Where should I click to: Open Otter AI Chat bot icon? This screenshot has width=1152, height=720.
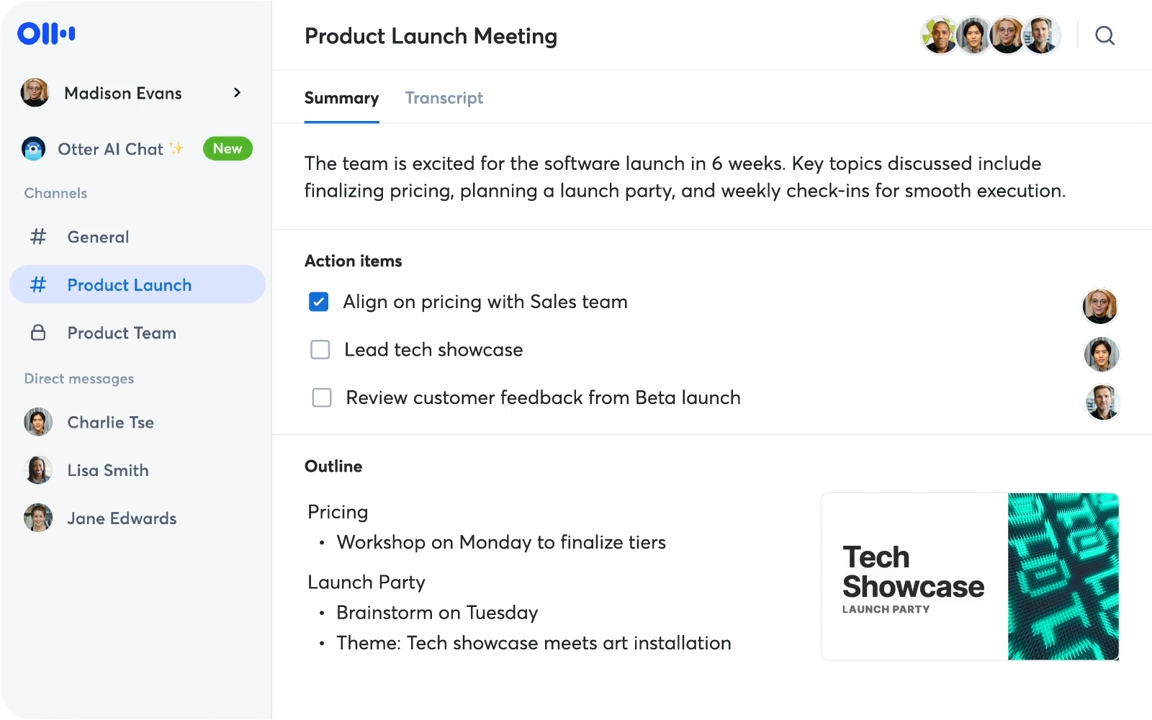click(x=34, y=149)
